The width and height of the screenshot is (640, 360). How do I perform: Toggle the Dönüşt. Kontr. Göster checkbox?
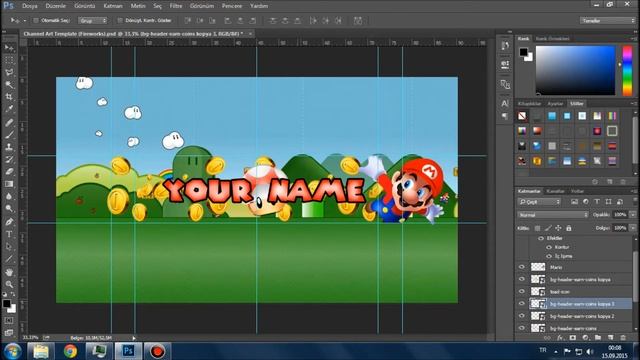click(120, 20)
